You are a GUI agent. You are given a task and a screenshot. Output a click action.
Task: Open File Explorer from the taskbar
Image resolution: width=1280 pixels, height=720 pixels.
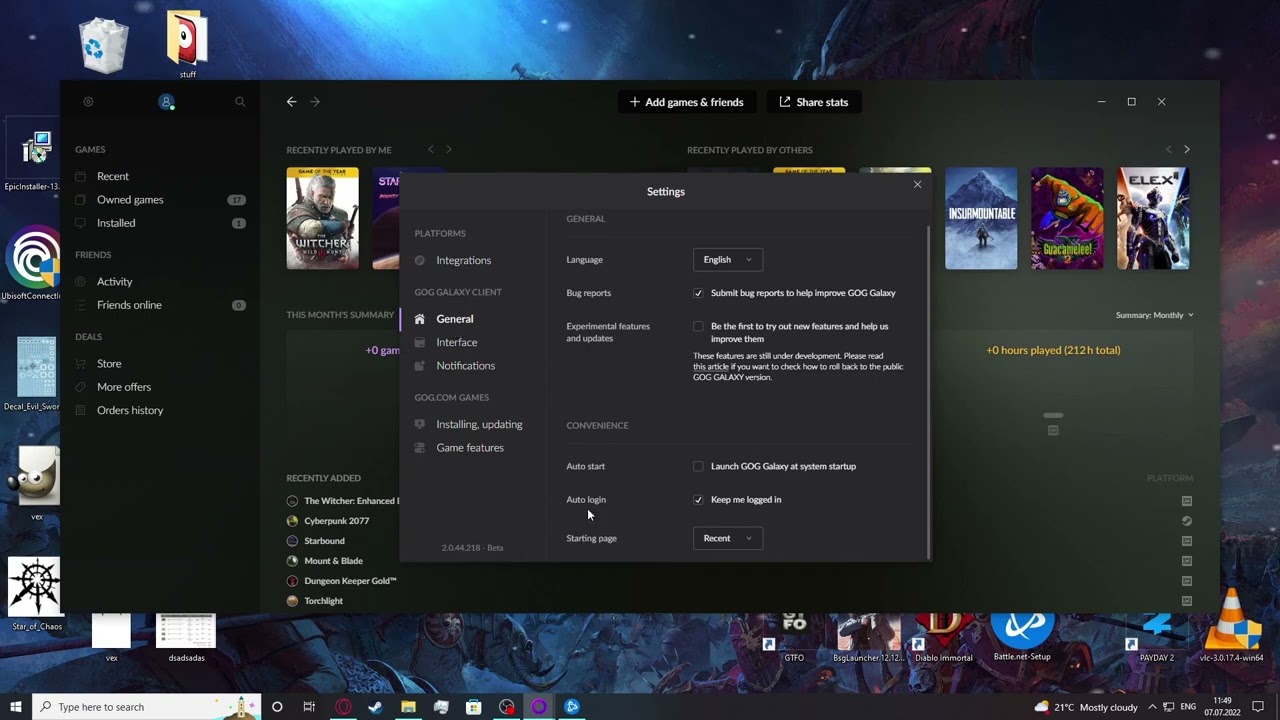[408, 707]
